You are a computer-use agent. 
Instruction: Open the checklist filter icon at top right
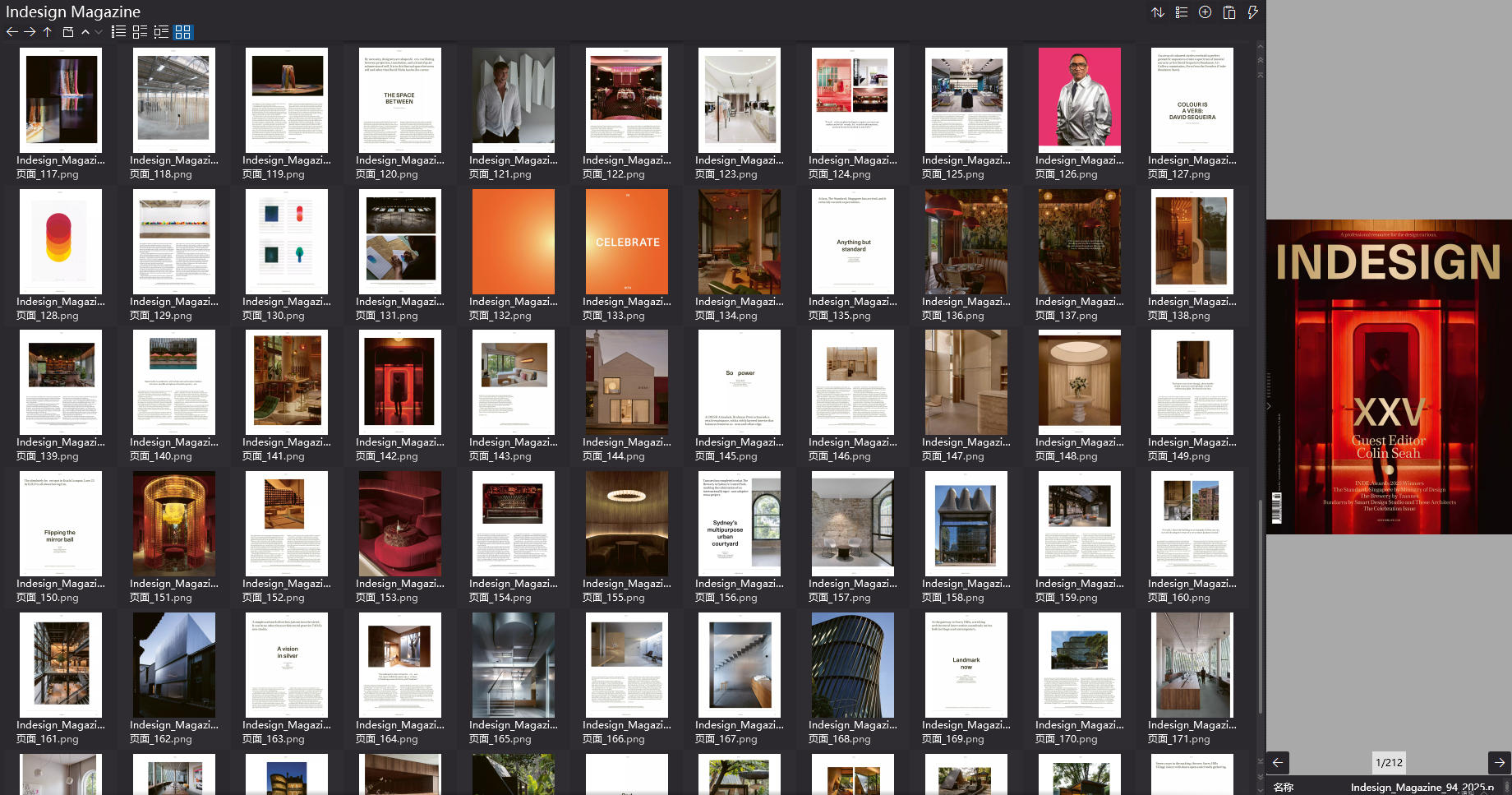[1181, 12]
